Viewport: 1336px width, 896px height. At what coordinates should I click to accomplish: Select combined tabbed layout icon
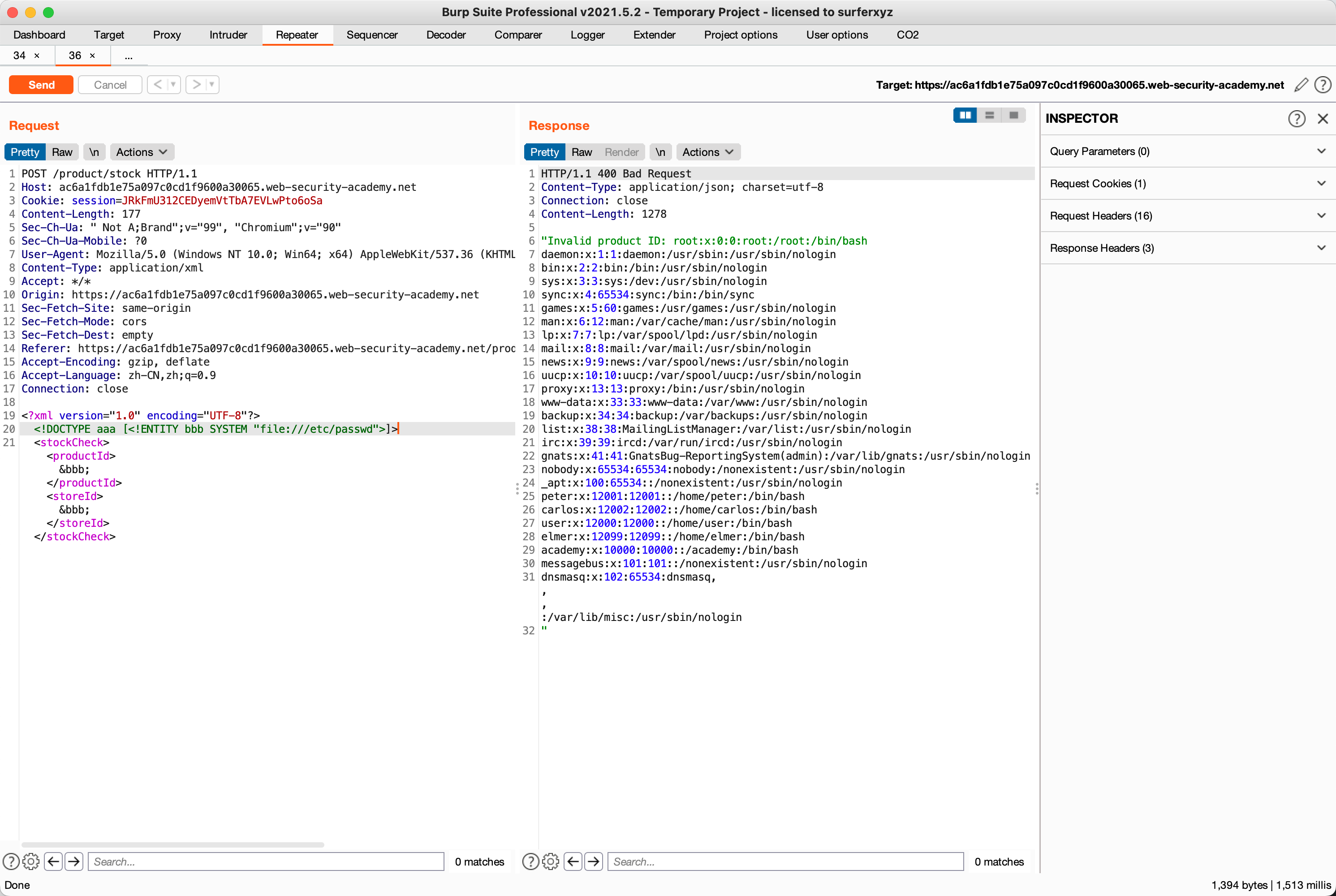[x=1013, y=116]
